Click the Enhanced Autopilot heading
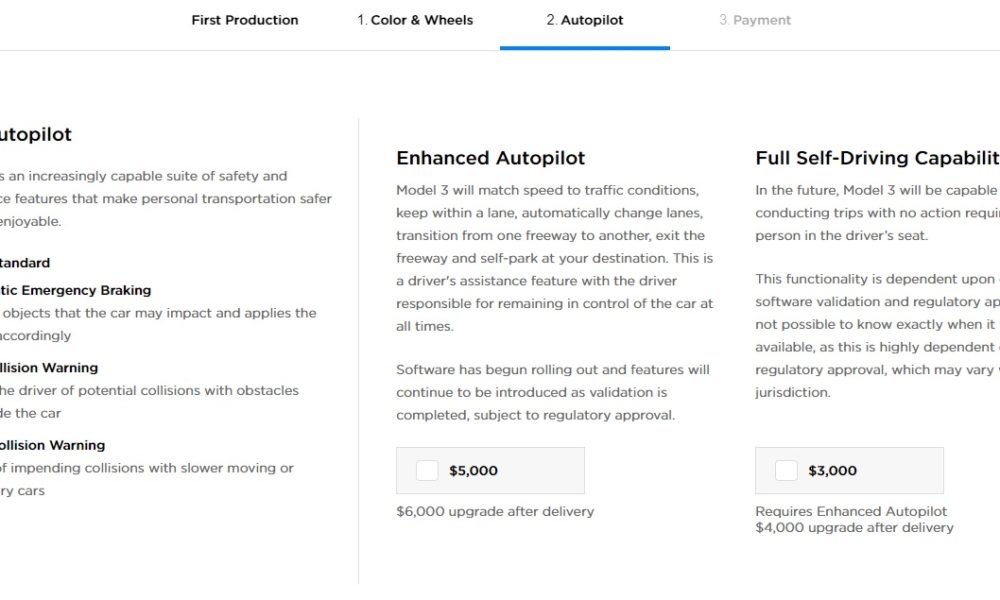Screen dimensions: 1000x600 tap(490, 158)
